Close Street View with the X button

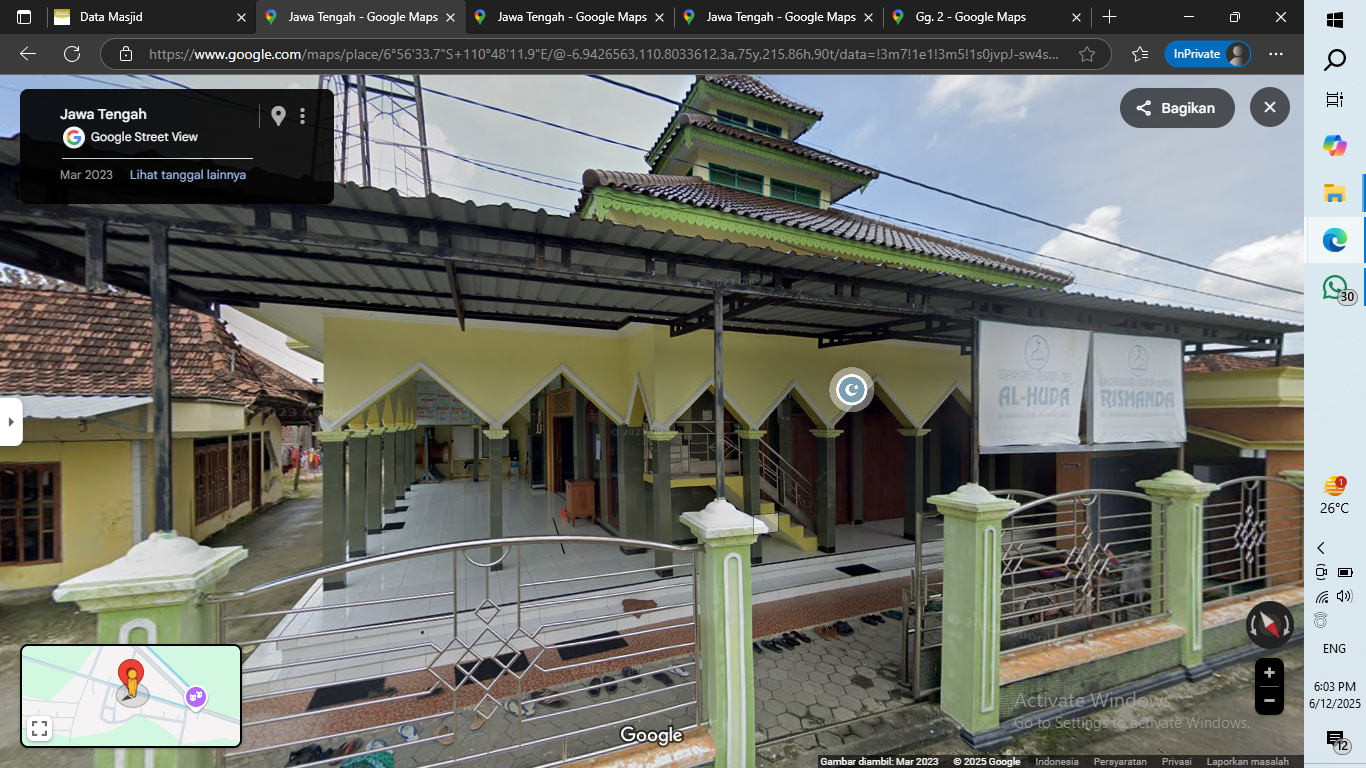(x=1269, y=108)
